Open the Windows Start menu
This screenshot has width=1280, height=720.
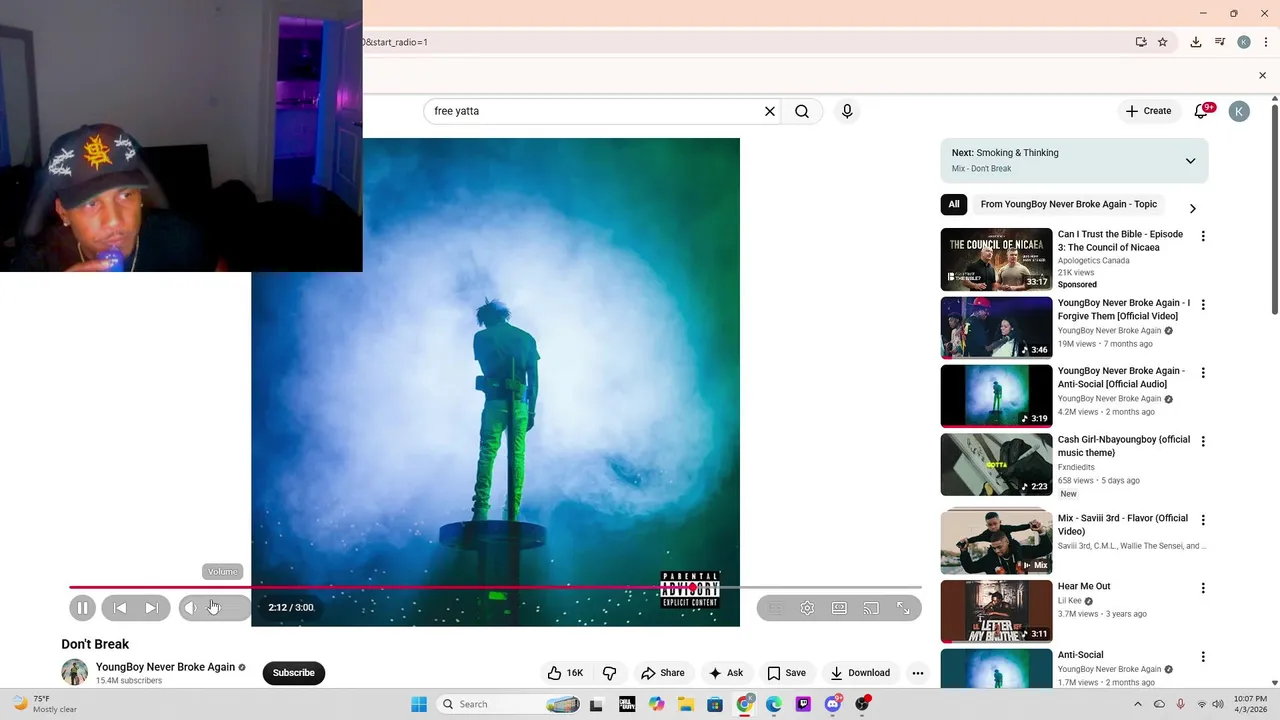pos(418,704)
